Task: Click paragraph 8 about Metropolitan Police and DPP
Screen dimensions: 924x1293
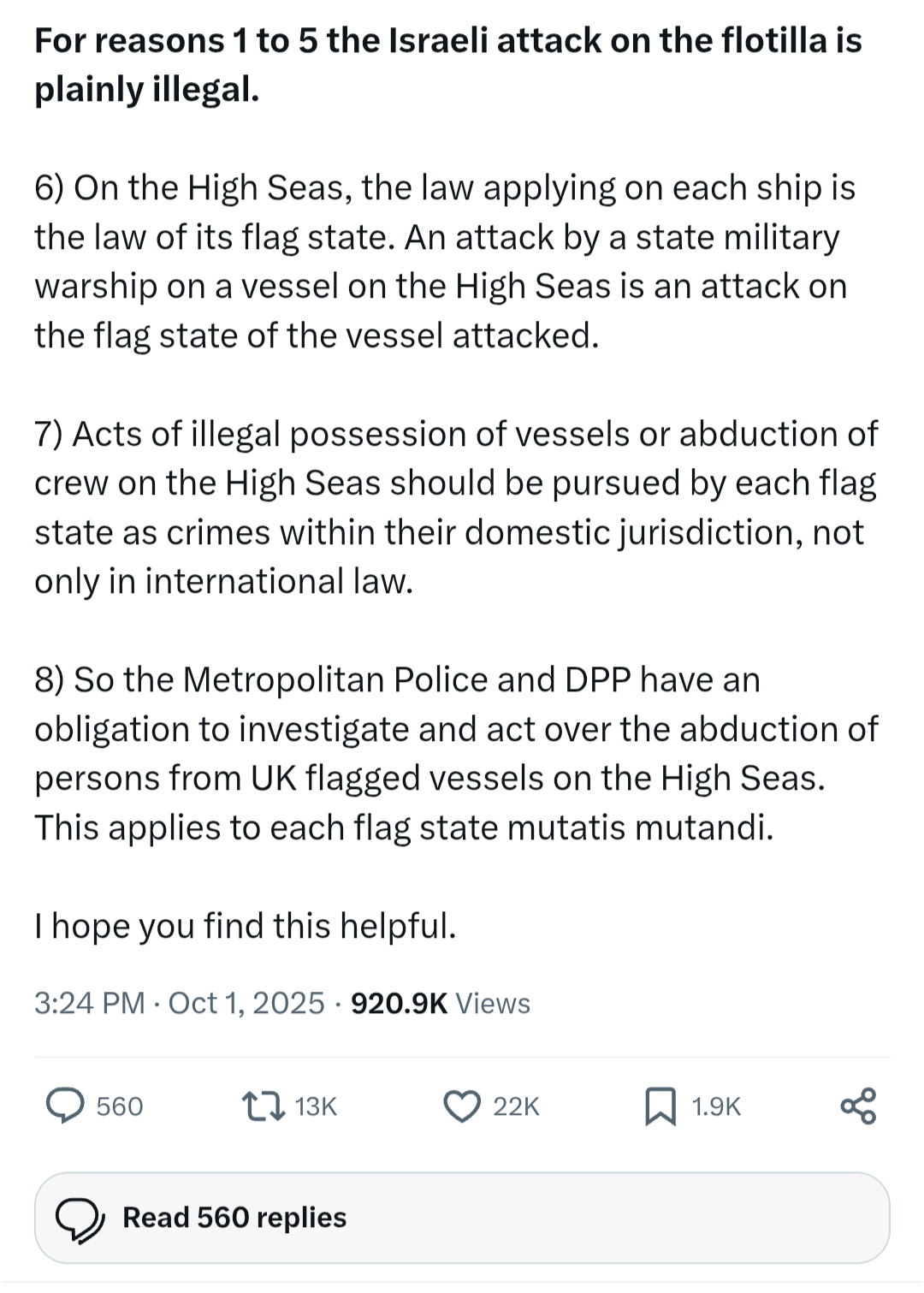Action: [x=453, y=753]
